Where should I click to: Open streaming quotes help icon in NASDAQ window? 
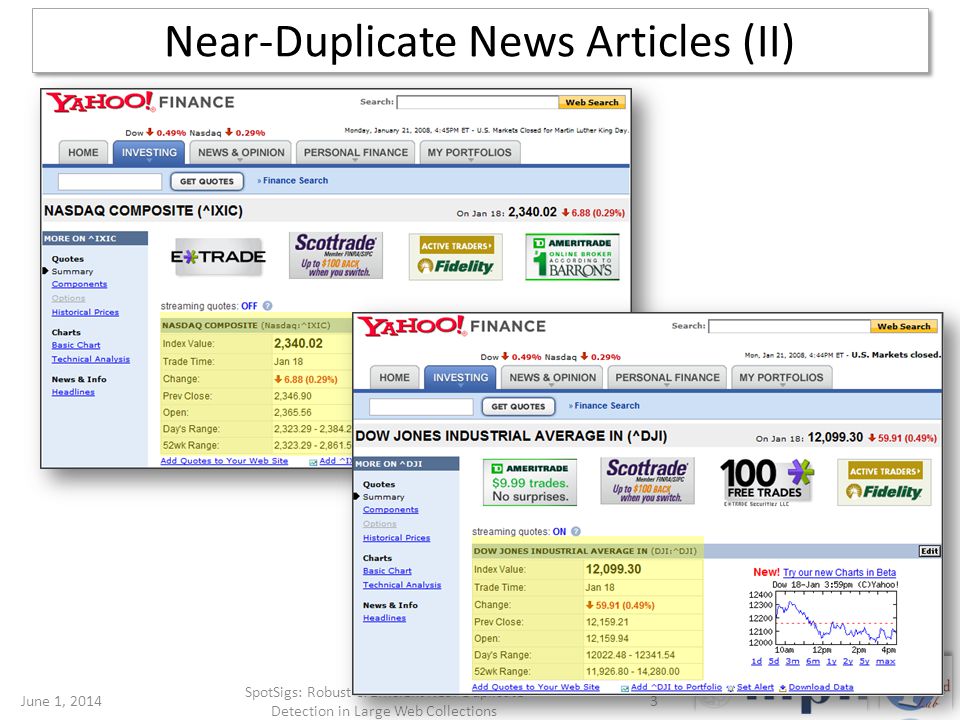pos(268,306)
